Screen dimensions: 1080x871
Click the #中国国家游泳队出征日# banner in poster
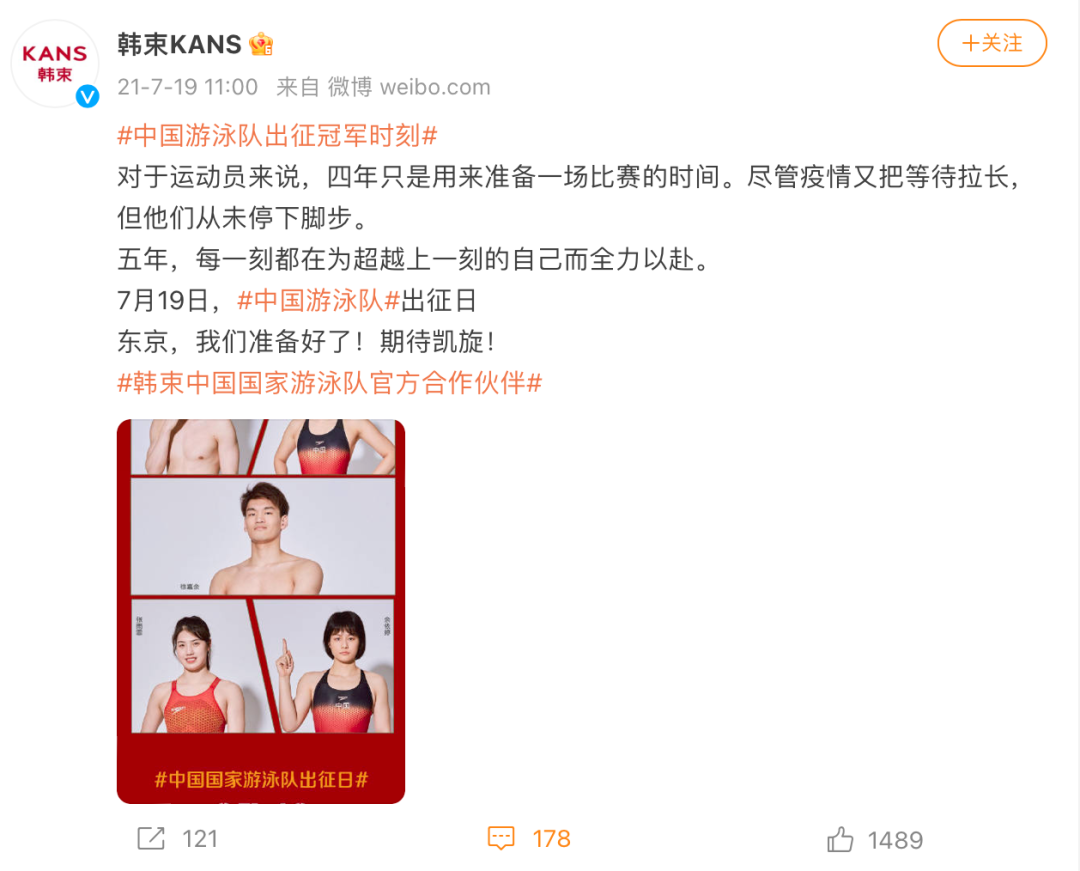tap(261, 779)
